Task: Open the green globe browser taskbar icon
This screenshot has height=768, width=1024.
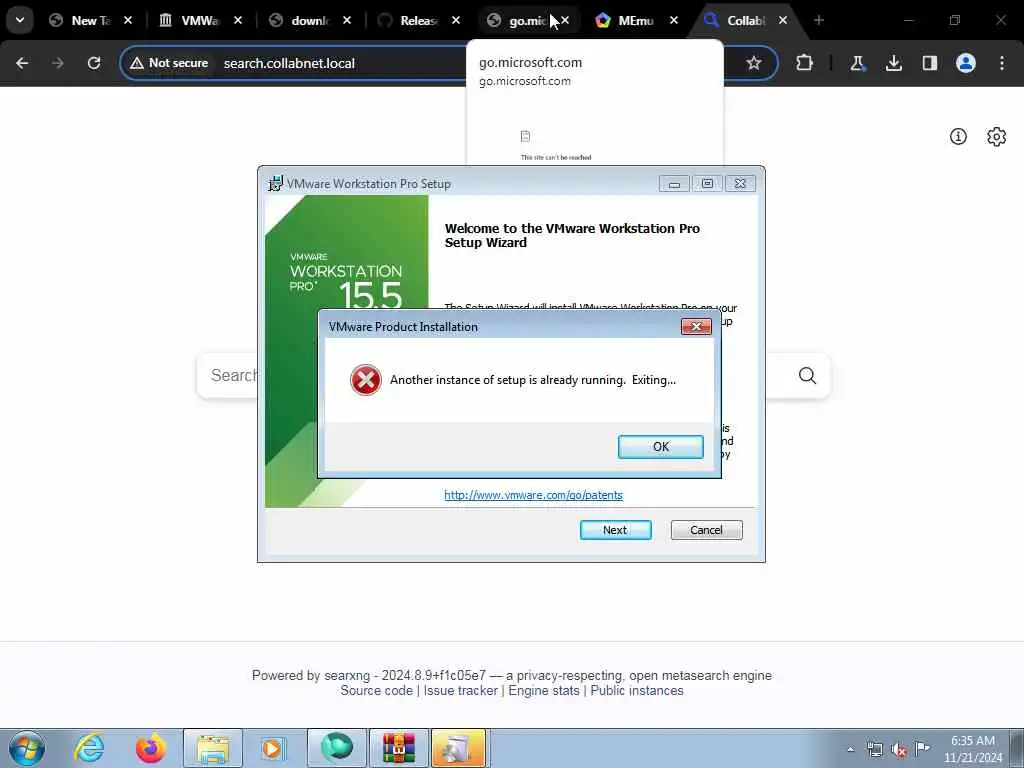Action: 336,748
